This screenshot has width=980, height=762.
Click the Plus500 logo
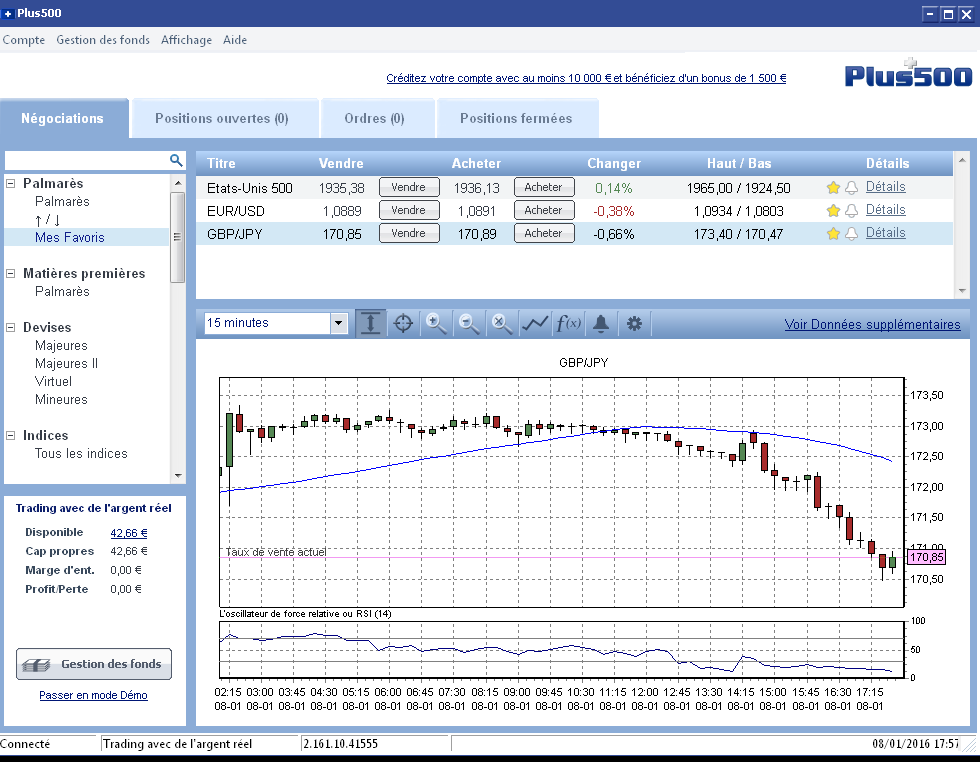[x=908, y=74]
